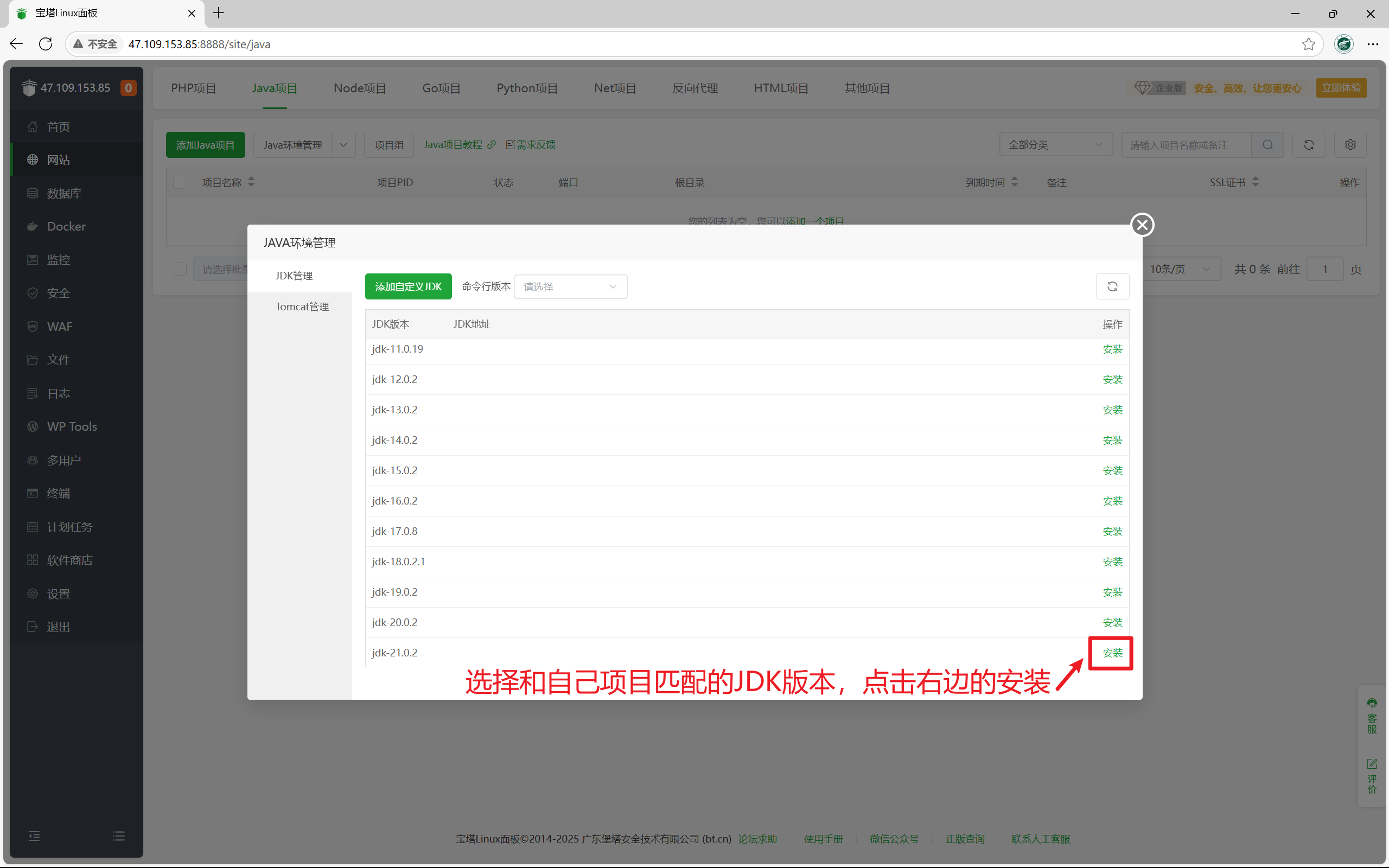Collapse sidebar using bottom-left menu icon

[34, 836]
